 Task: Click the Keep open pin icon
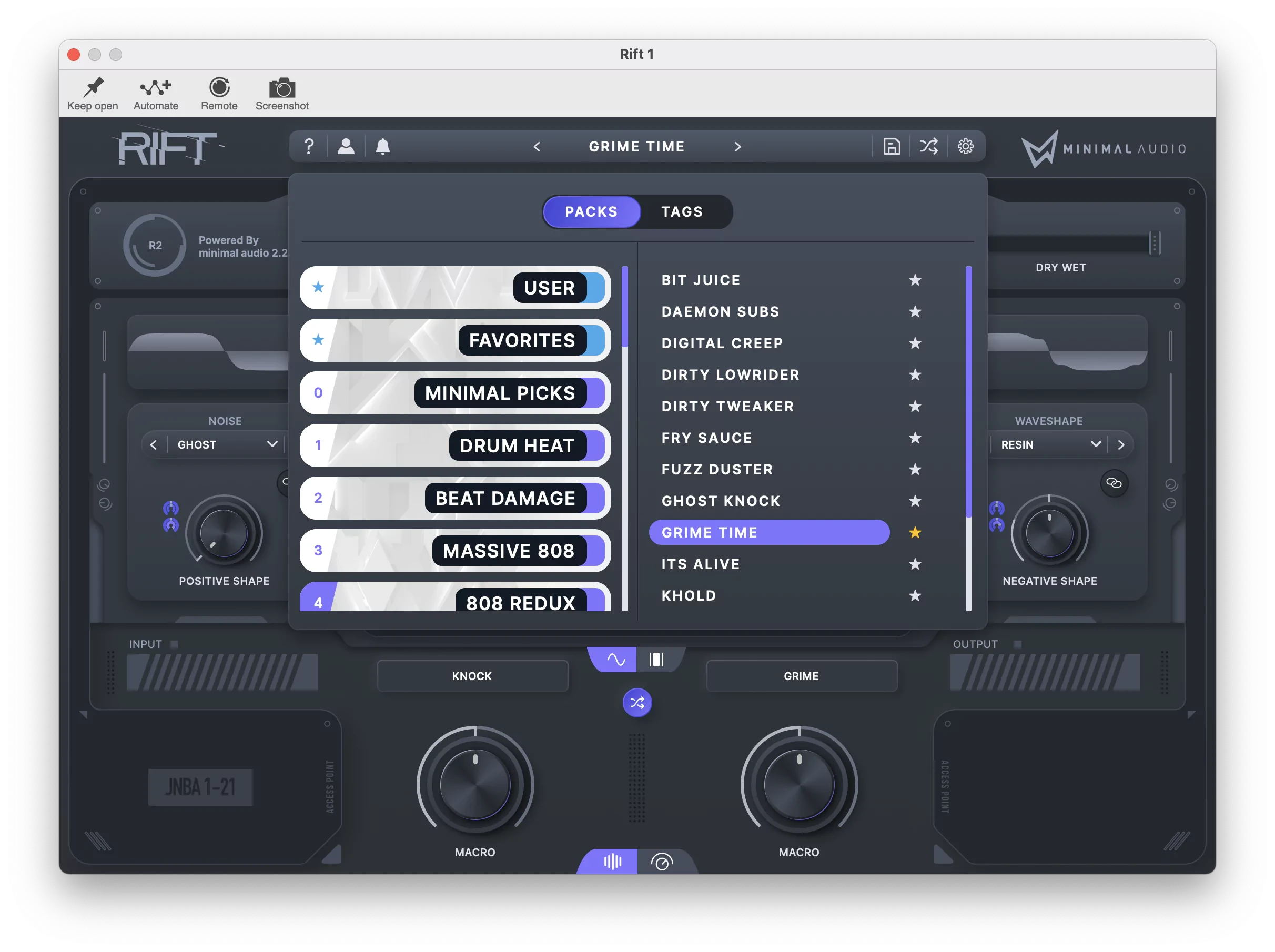[x=93, y=87]
